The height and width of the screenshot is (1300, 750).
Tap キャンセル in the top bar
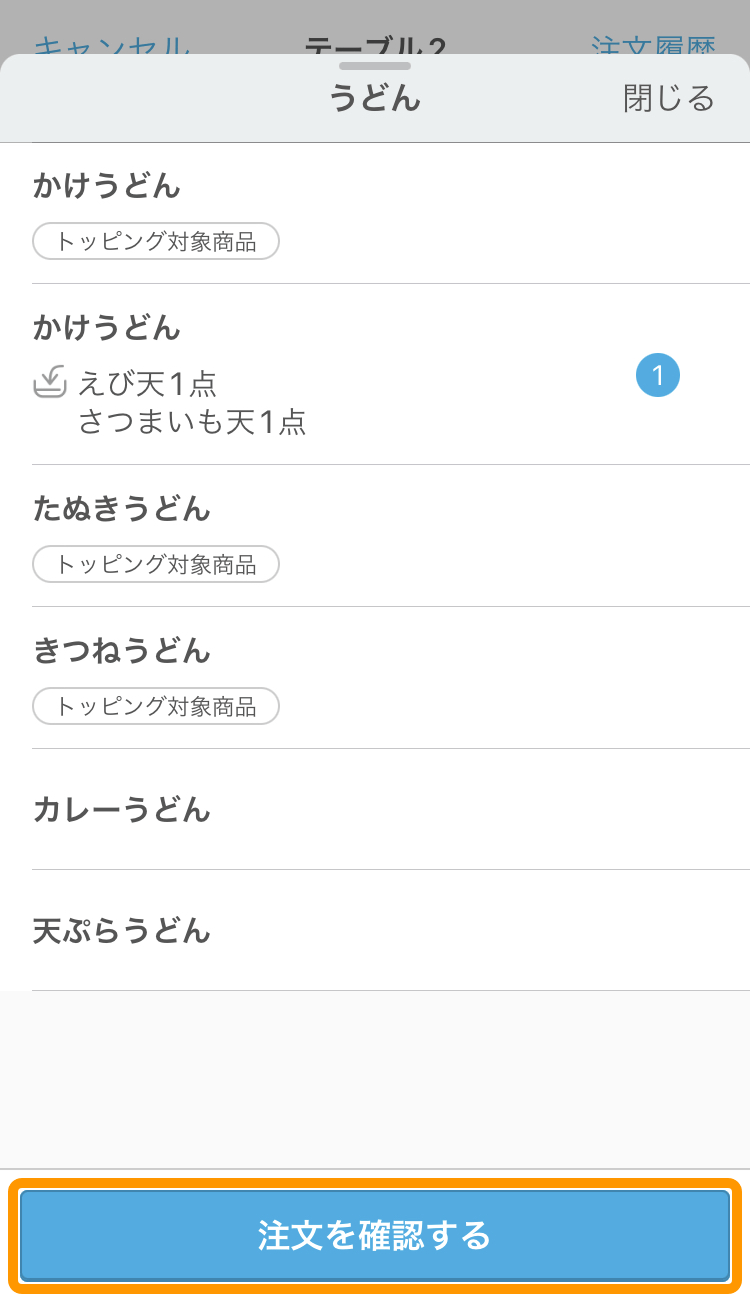click(112, 45)
